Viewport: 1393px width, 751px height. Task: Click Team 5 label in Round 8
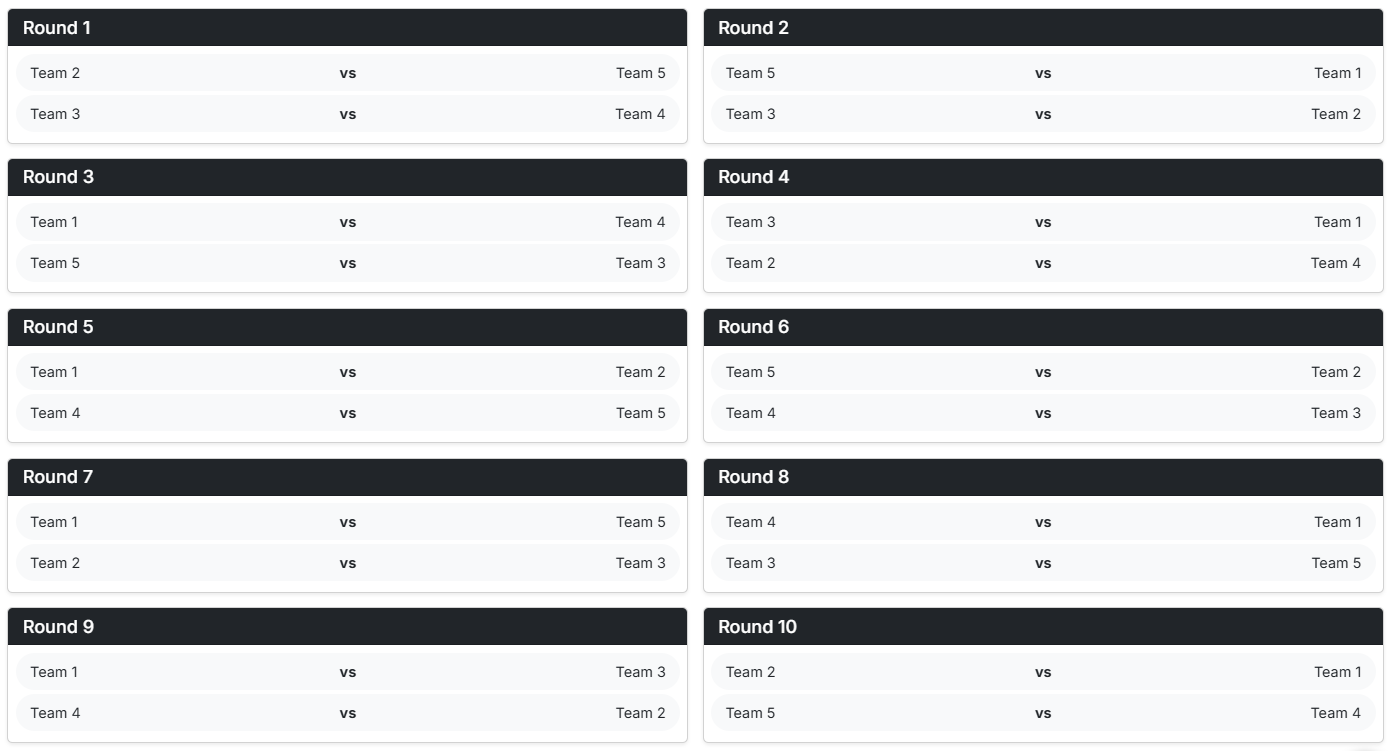[1338, 562]
